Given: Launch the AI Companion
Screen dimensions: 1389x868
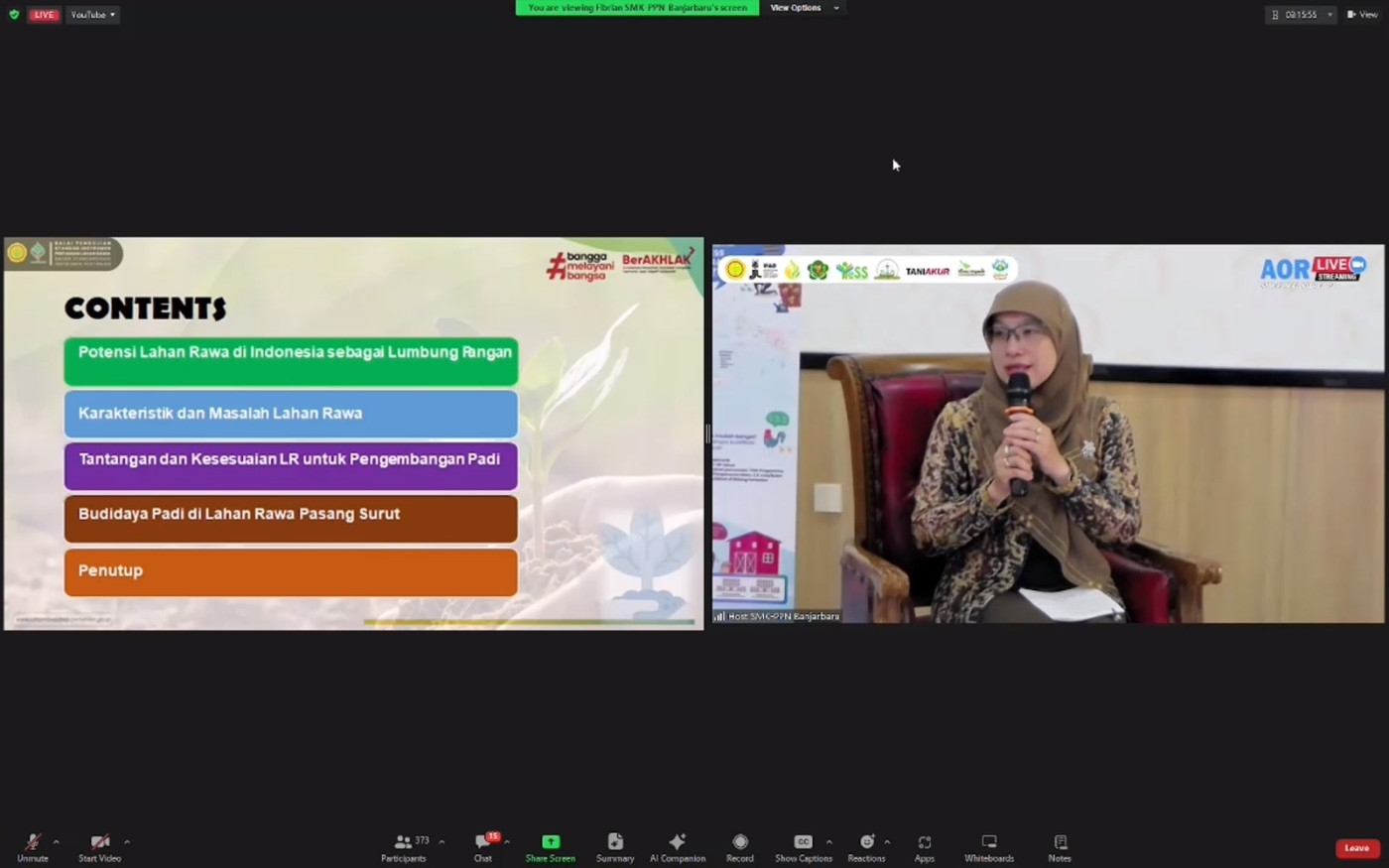Looking at the screenshot, I should click(x=678, y=842).
